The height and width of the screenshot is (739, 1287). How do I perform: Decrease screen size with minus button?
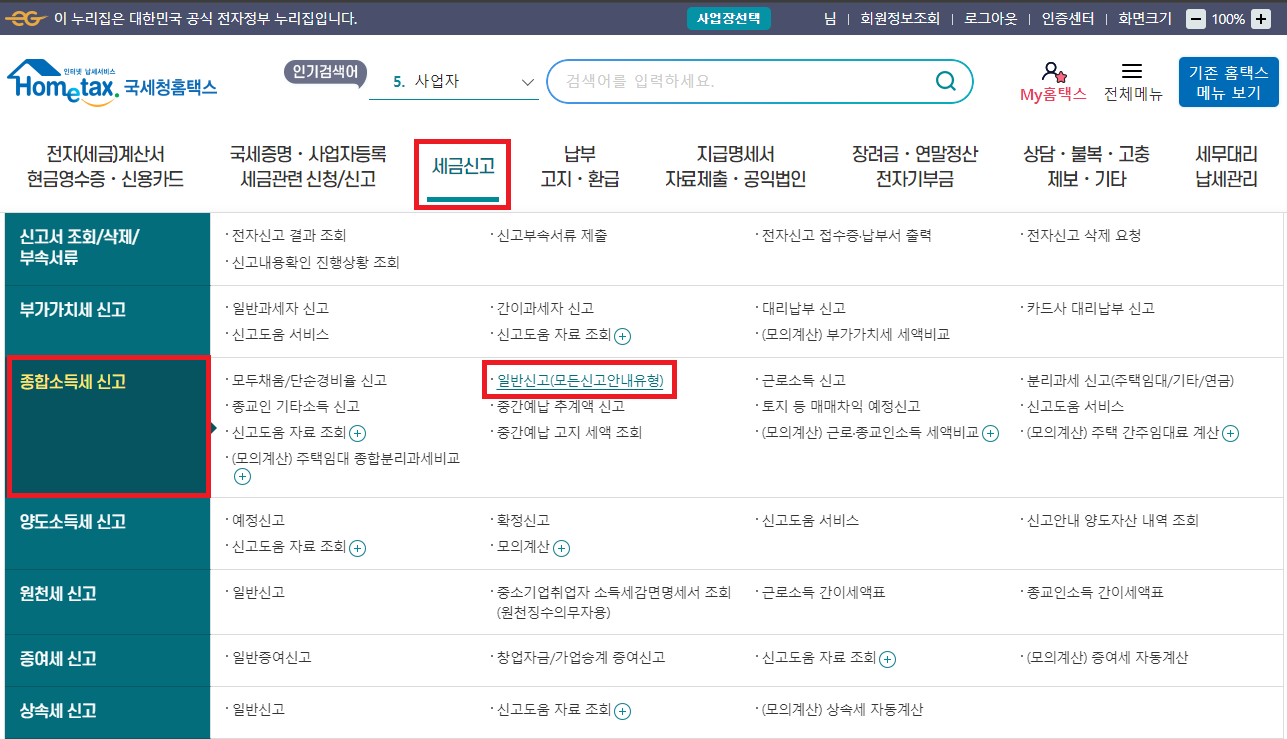pyautogui.click(x=1195, y=18)
